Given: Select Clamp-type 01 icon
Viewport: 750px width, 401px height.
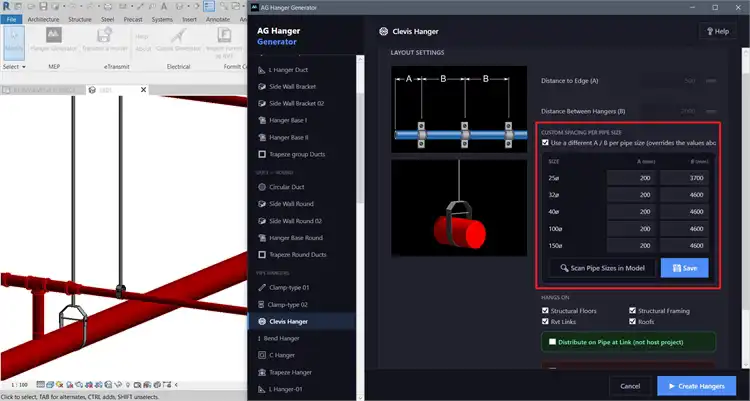Looking at the screenshot, I should tap(262, 288).
